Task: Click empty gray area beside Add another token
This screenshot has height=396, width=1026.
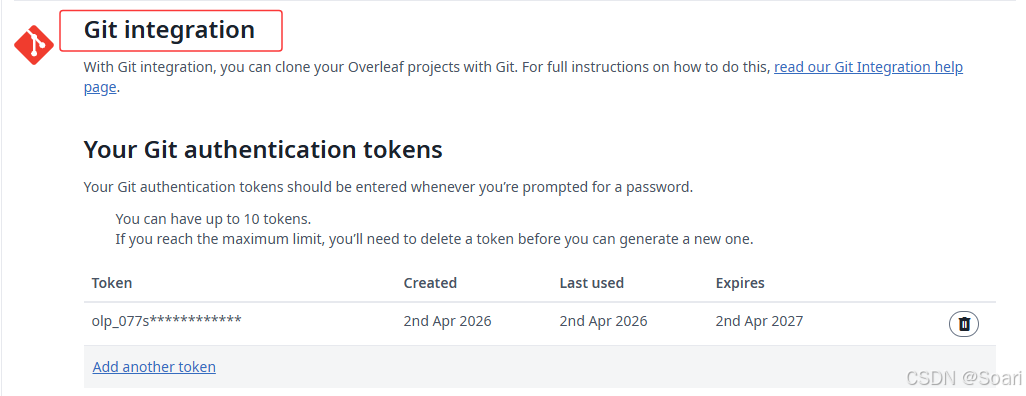Action: click(x=589, y=367)
